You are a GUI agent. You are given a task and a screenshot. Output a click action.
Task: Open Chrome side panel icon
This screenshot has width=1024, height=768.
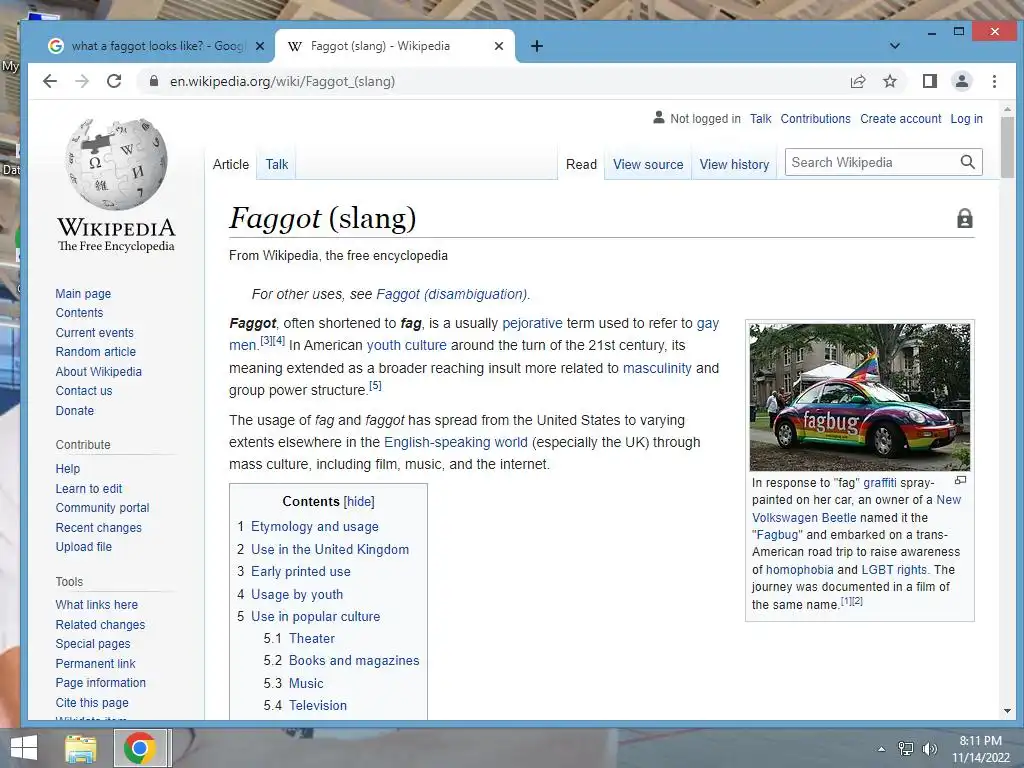coord(930,81)
